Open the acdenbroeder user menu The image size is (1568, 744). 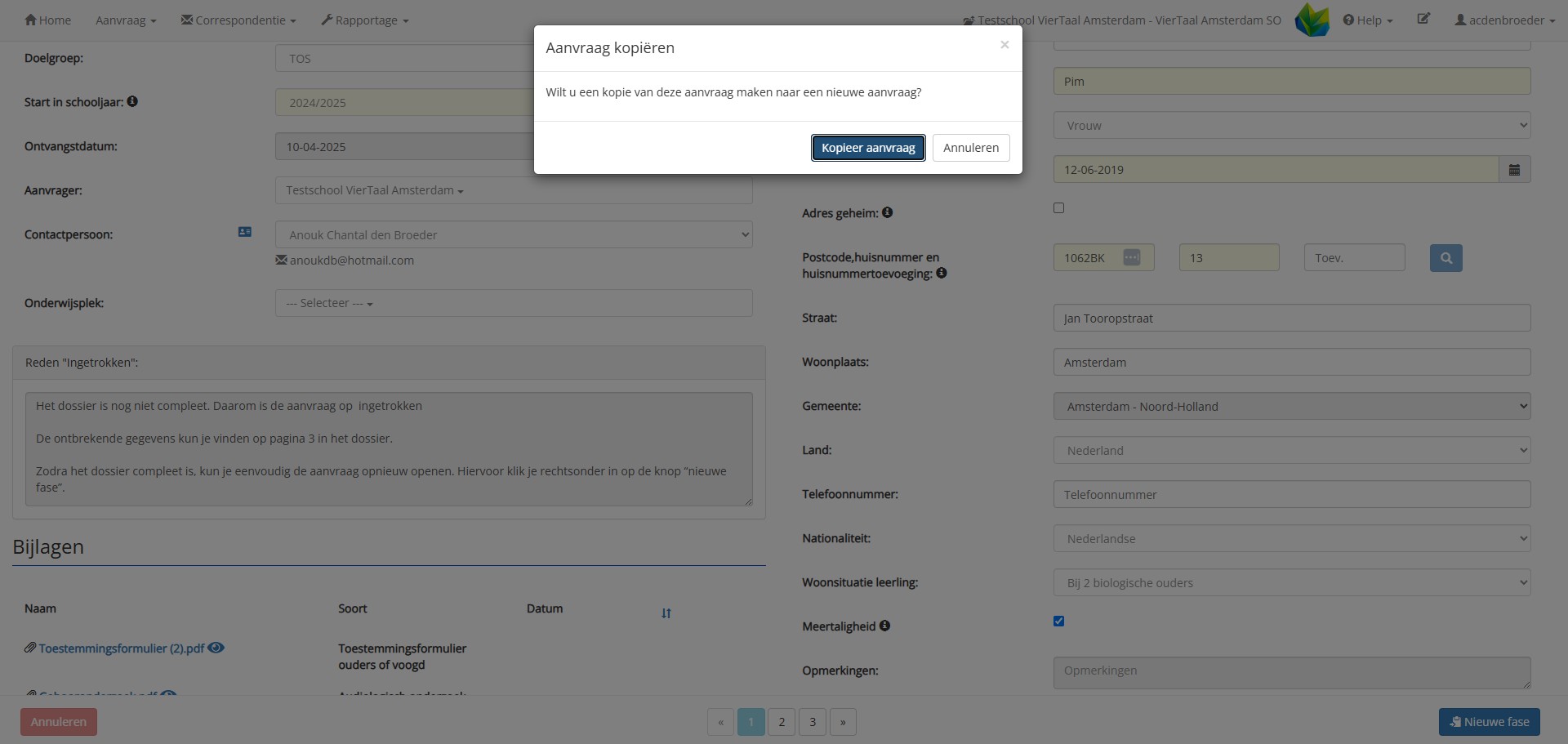click(1504, 20)
